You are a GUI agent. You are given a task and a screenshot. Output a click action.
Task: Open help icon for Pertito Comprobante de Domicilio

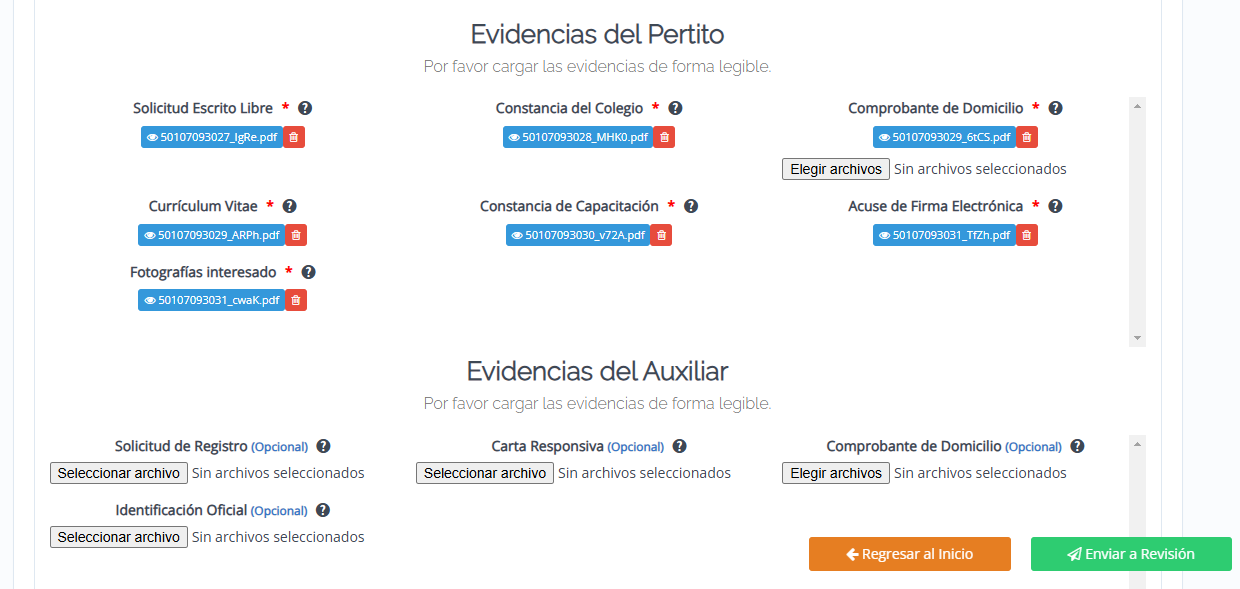(x=1055, y=108)
